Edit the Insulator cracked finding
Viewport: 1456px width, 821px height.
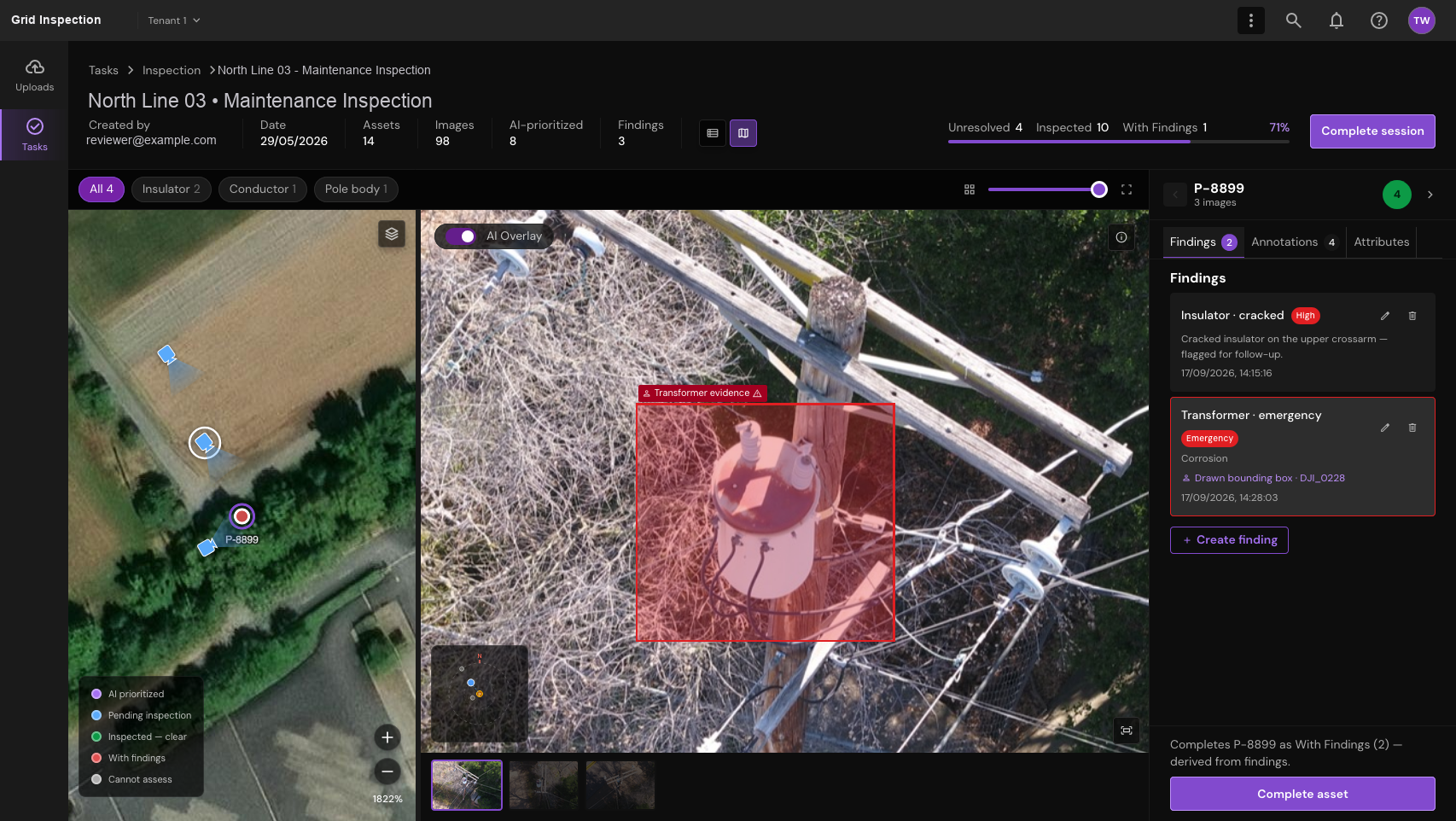pos(1385,316)
